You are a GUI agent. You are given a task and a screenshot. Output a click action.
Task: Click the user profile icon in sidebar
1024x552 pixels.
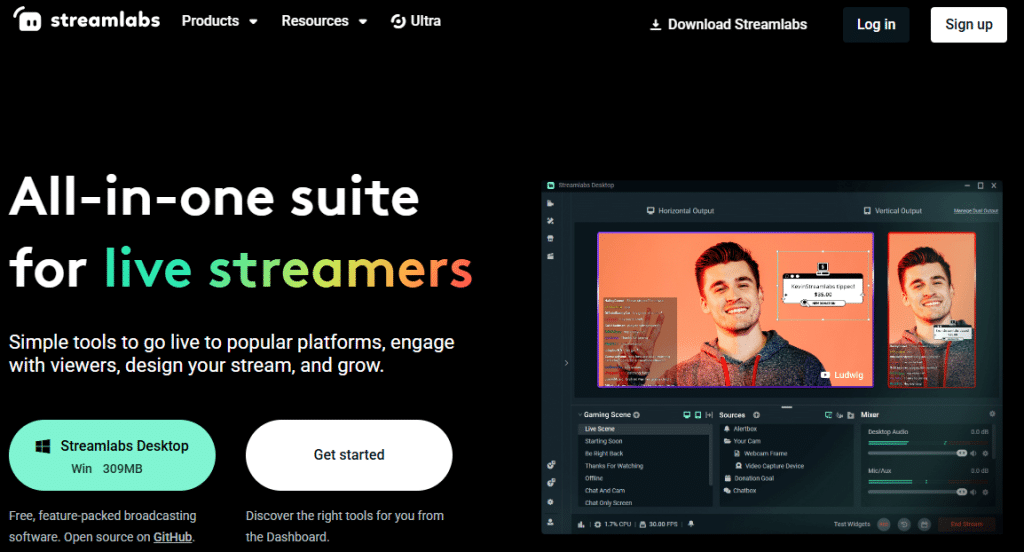pyautogui.click(x=551, y=522)
